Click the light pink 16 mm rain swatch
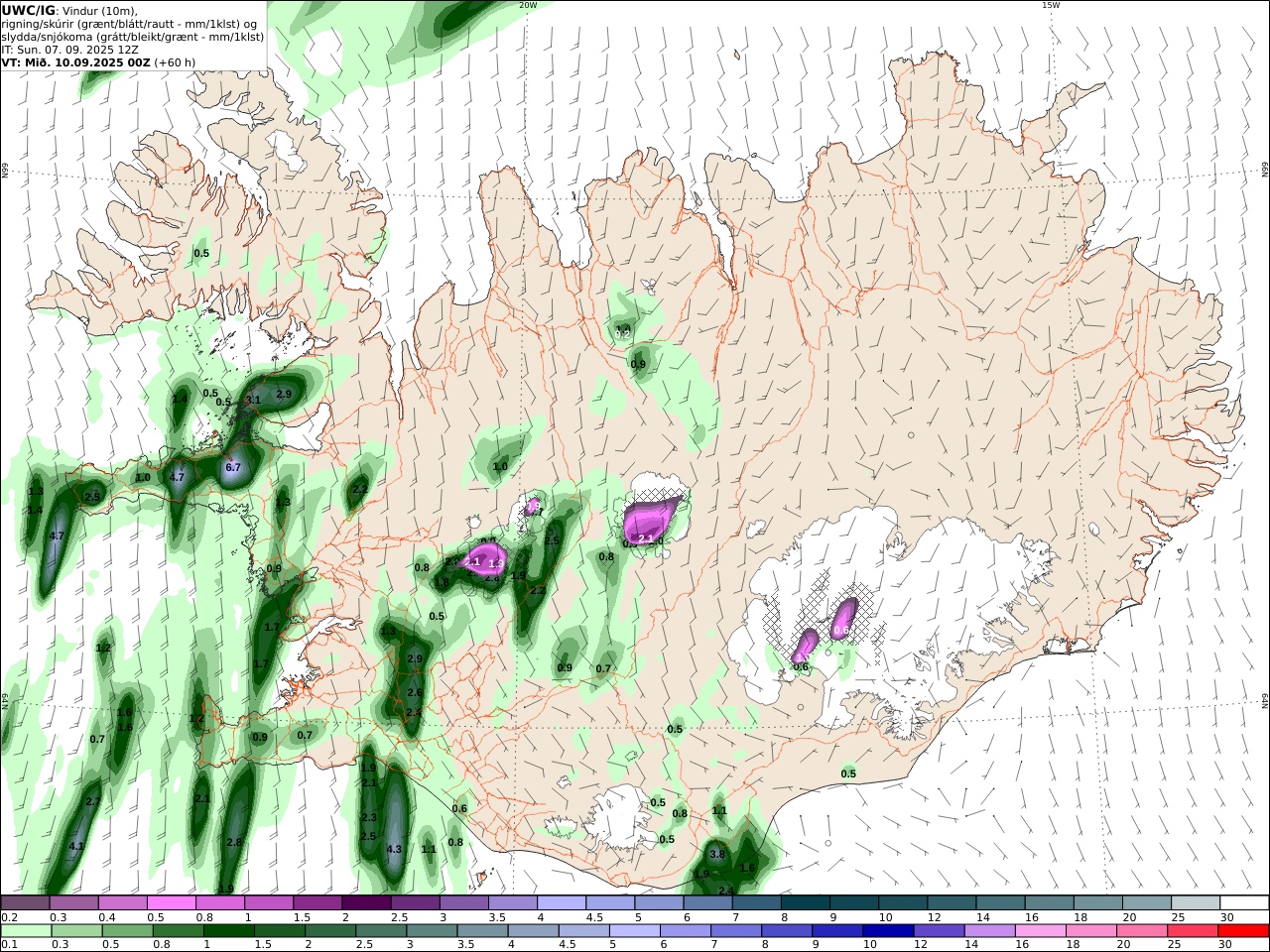1270x952 pixels. coord(1041,931)
